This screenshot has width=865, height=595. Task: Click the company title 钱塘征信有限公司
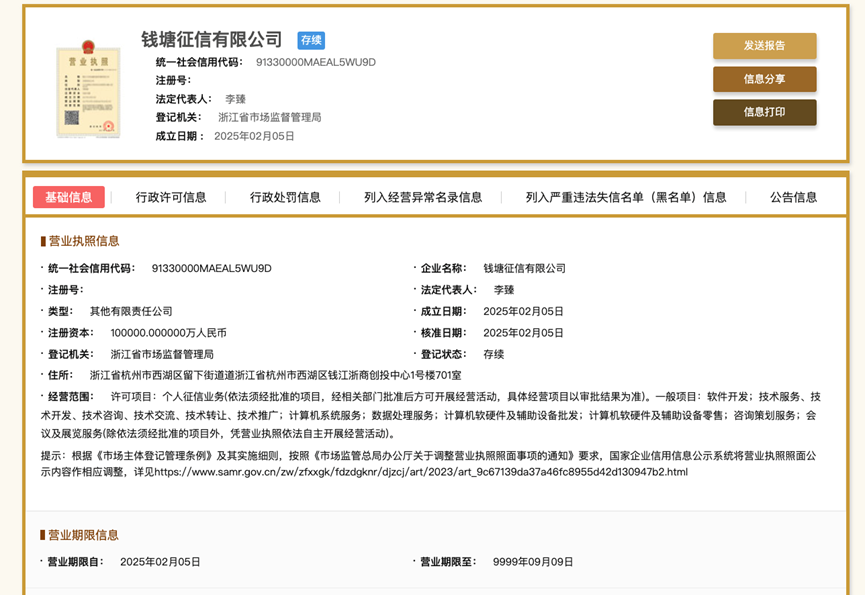(x=212, y=40)
